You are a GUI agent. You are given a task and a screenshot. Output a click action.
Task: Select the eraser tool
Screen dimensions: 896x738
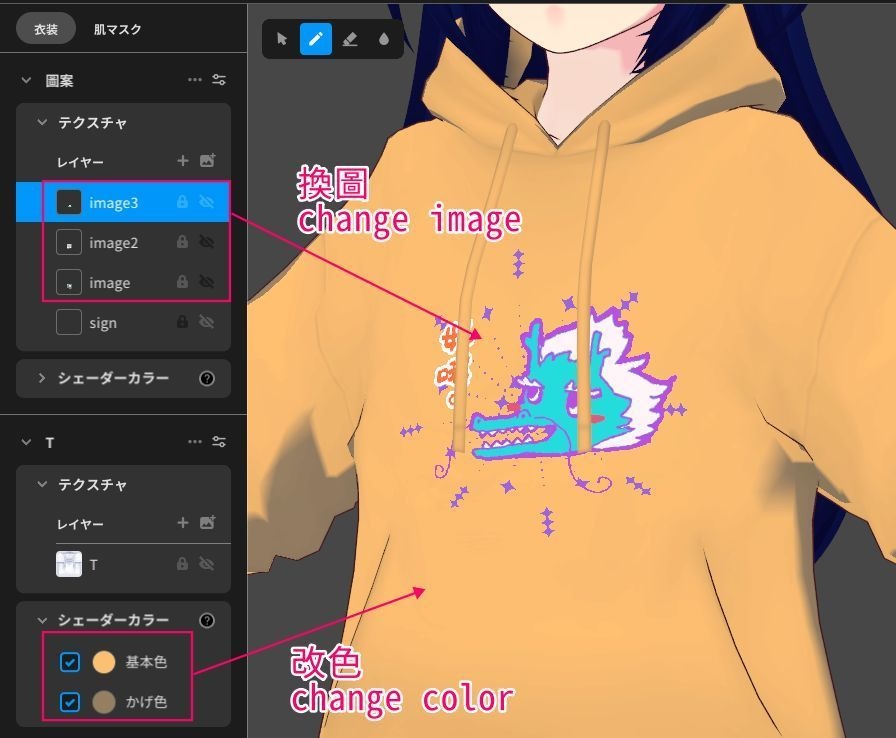[352, 39]
